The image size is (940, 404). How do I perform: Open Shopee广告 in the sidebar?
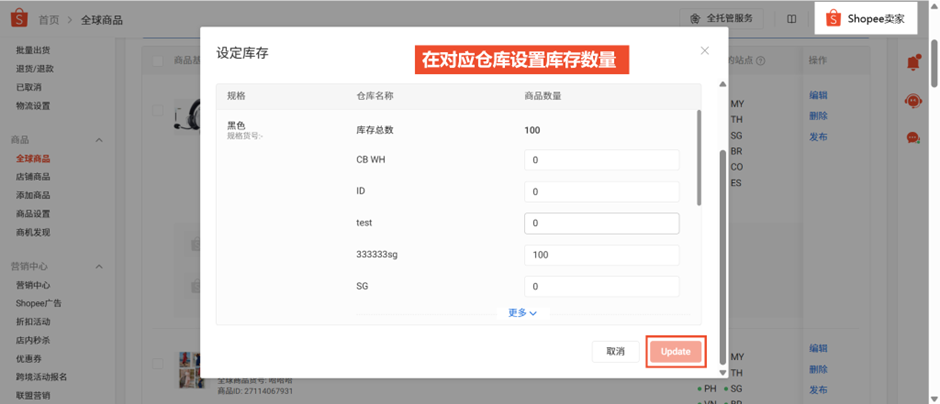click(x=38, y=303)
